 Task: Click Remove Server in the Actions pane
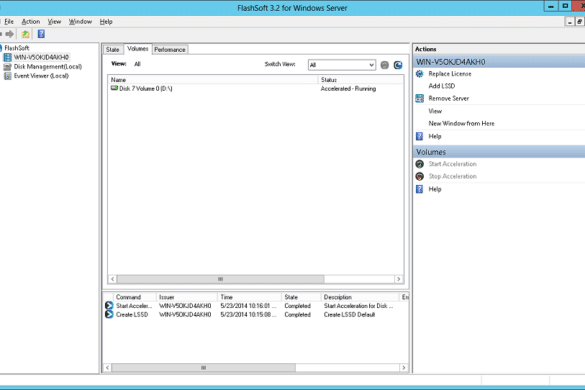[x=448, y=99]
